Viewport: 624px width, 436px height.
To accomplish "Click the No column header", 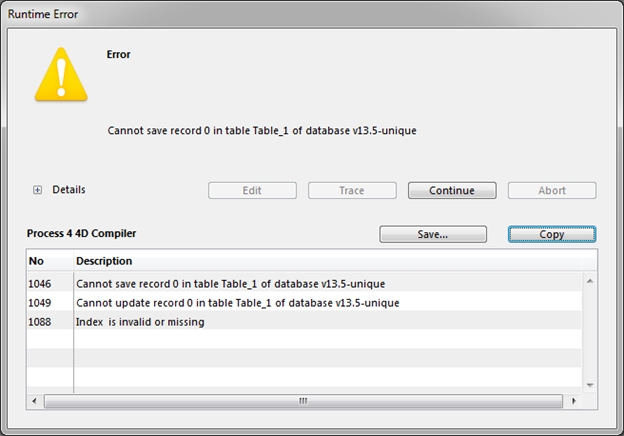I will click(48, 261).
